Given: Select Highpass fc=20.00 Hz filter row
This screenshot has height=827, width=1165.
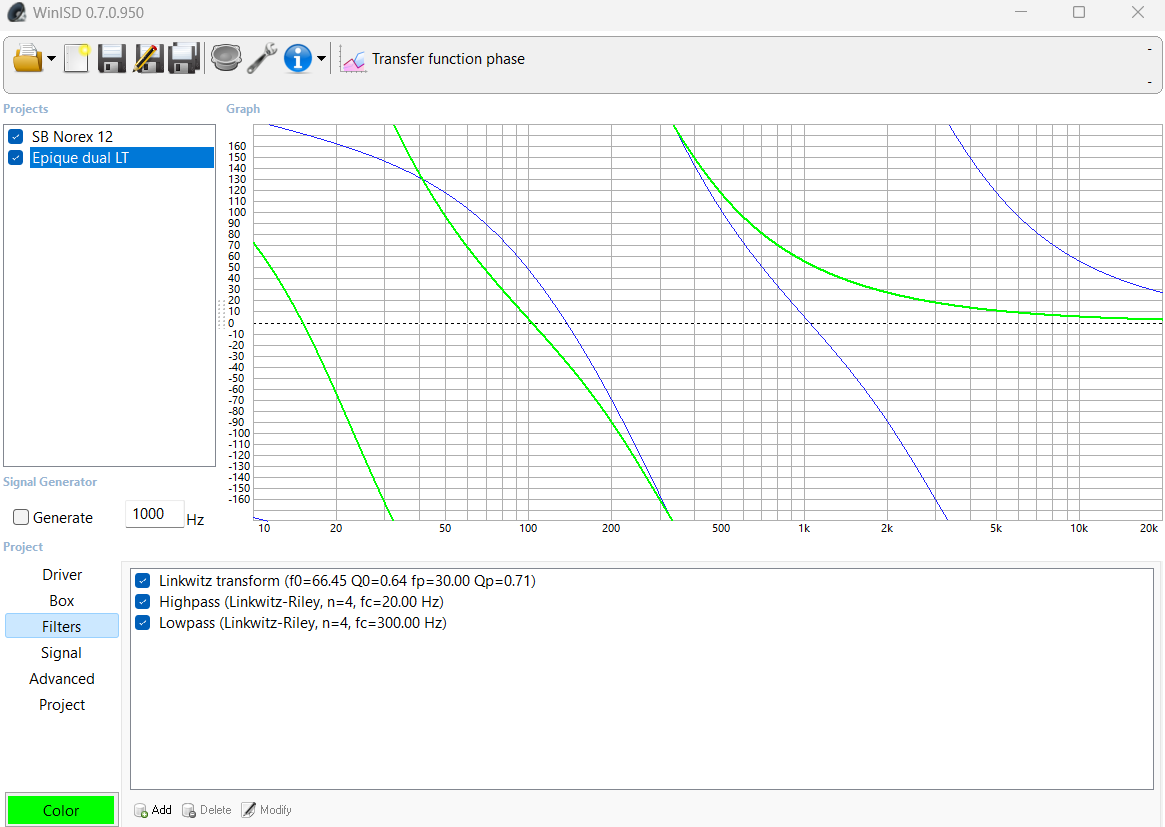Looking at the screenshot, I should (301, 601).
